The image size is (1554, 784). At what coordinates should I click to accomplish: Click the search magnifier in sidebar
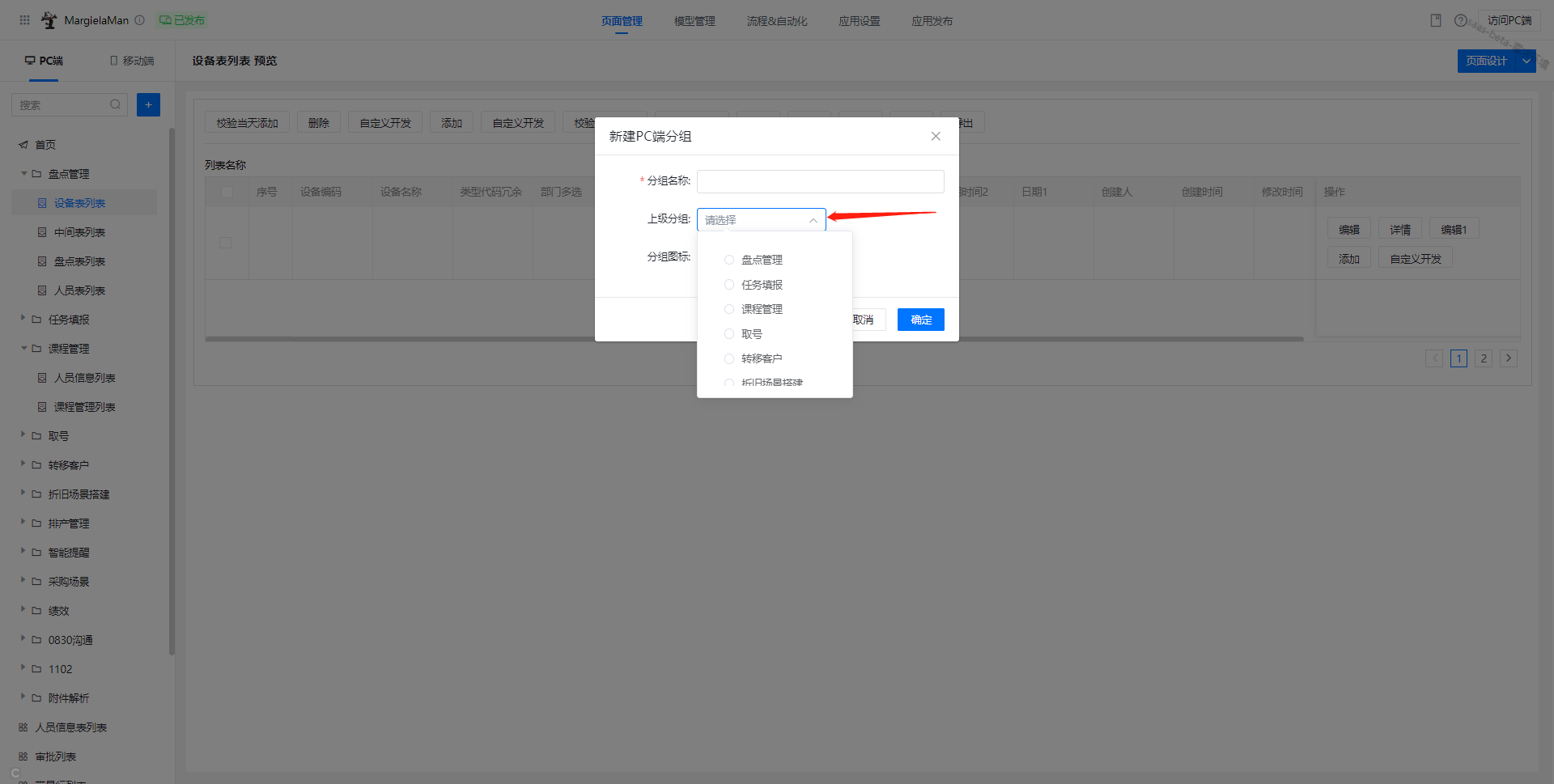(x=115, y=104)
